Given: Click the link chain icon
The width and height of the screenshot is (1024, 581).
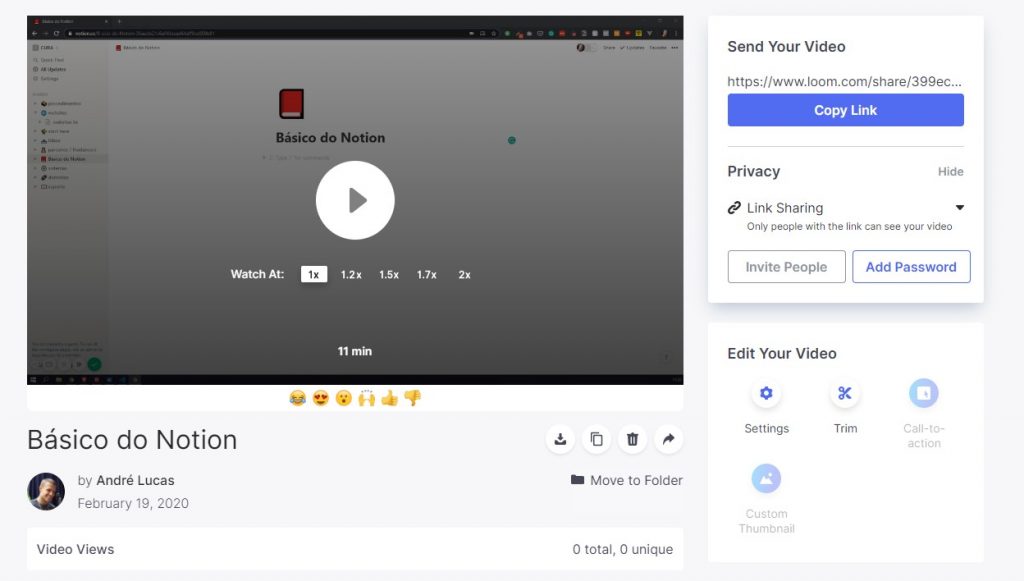Looking at the screenshot, I should (734, 208).
